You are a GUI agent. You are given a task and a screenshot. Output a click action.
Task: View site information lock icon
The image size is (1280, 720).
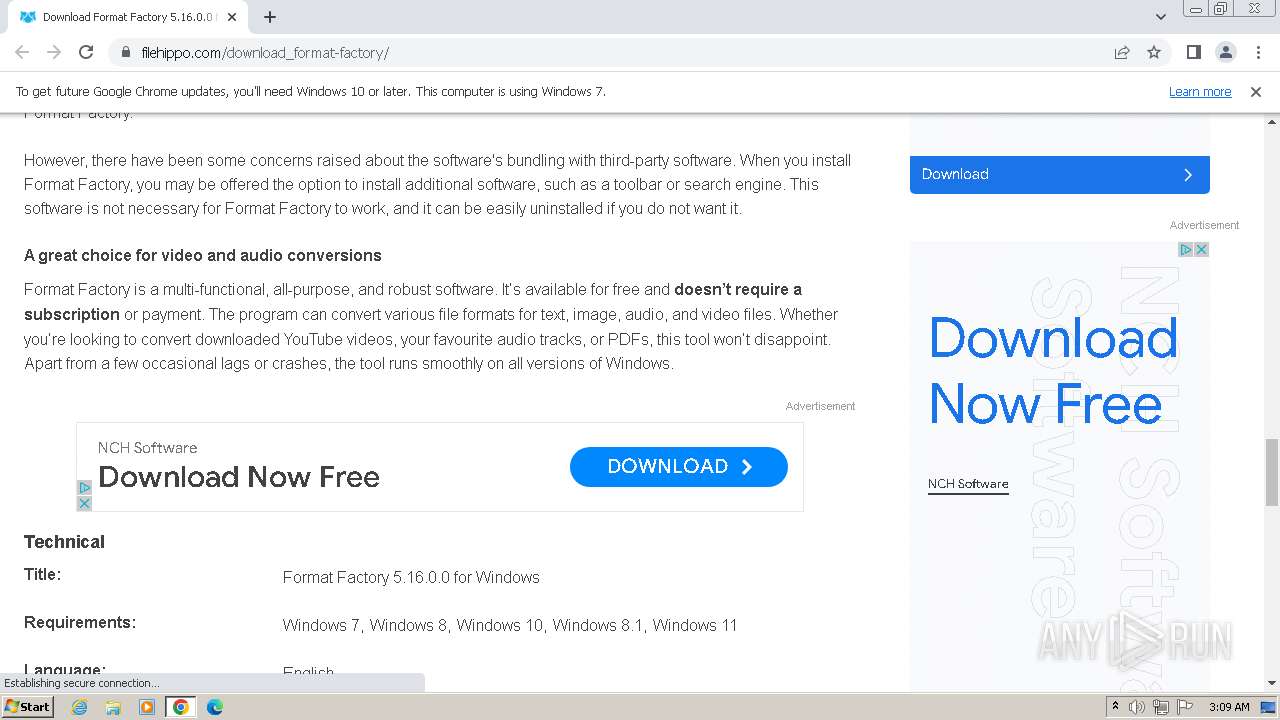(126, 52)
